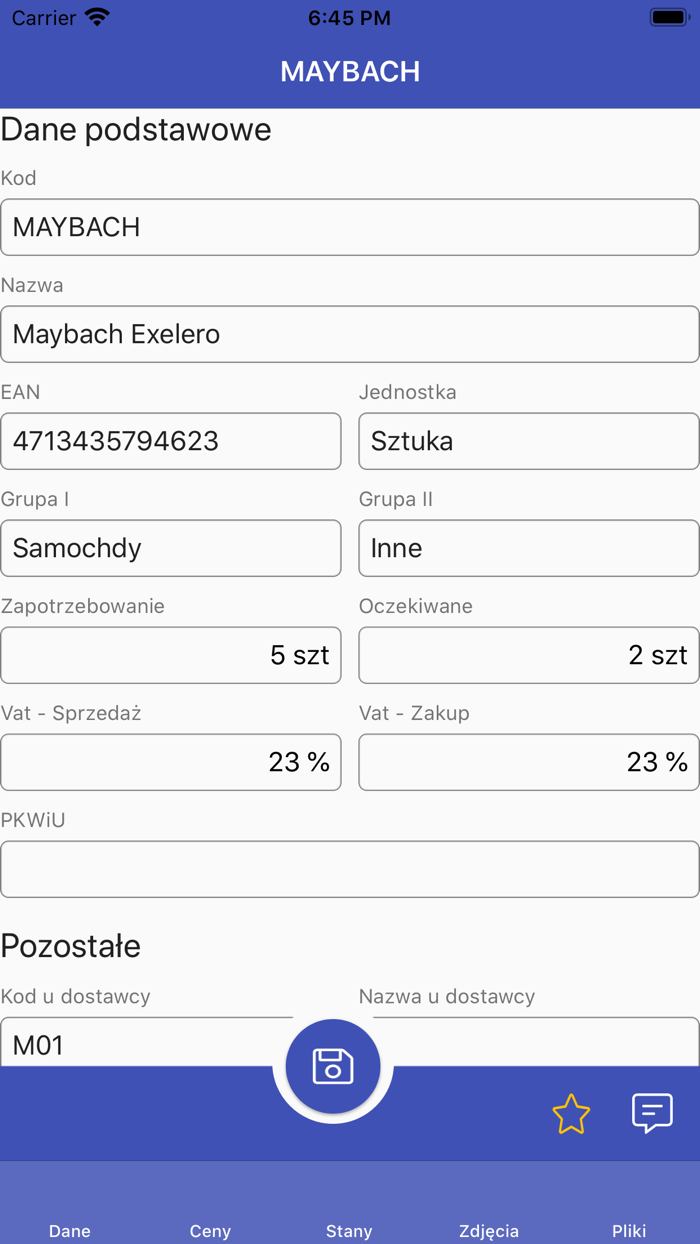This screenshot has height=1244, width=700.
Task: Switch to the Ceny tab
Action: tap(210, 1230)
